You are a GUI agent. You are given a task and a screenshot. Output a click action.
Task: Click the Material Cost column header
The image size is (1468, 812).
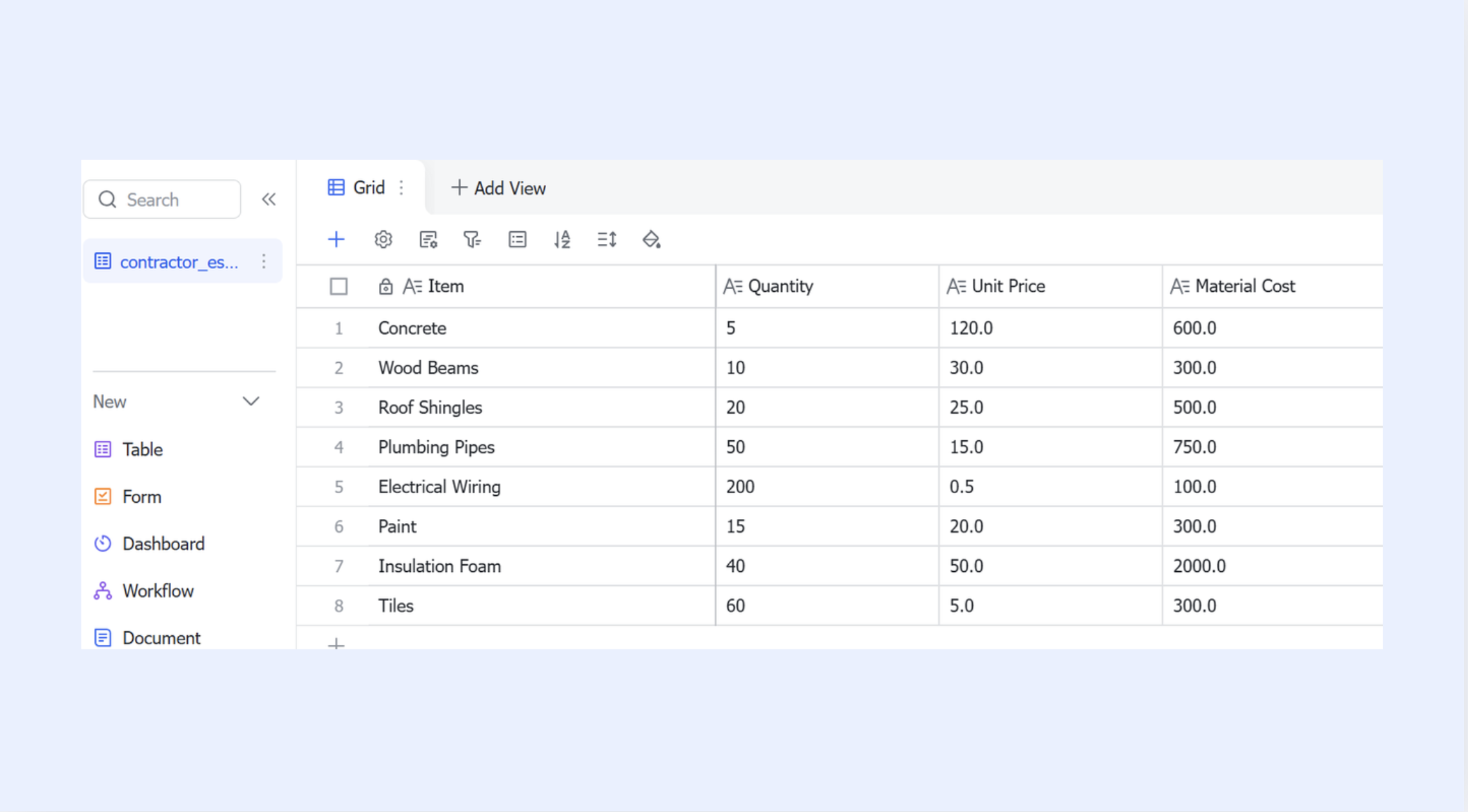[x=1272, y=287]
